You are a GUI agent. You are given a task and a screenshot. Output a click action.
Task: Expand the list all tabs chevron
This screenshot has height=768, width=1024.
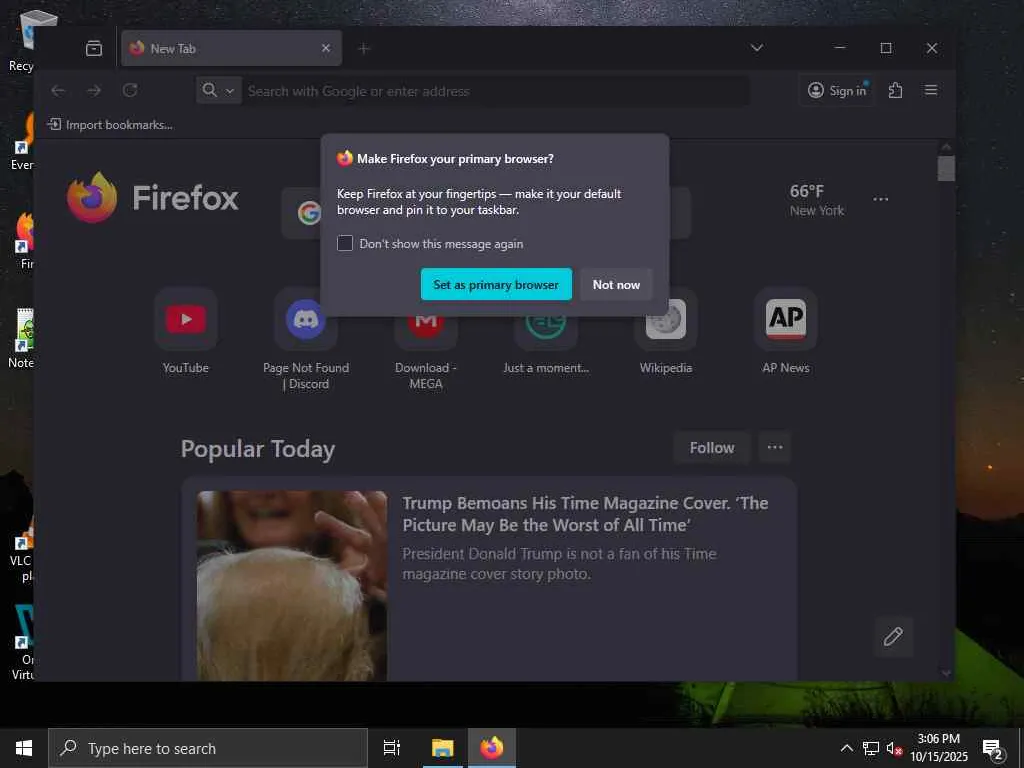[x=756, y=48]
